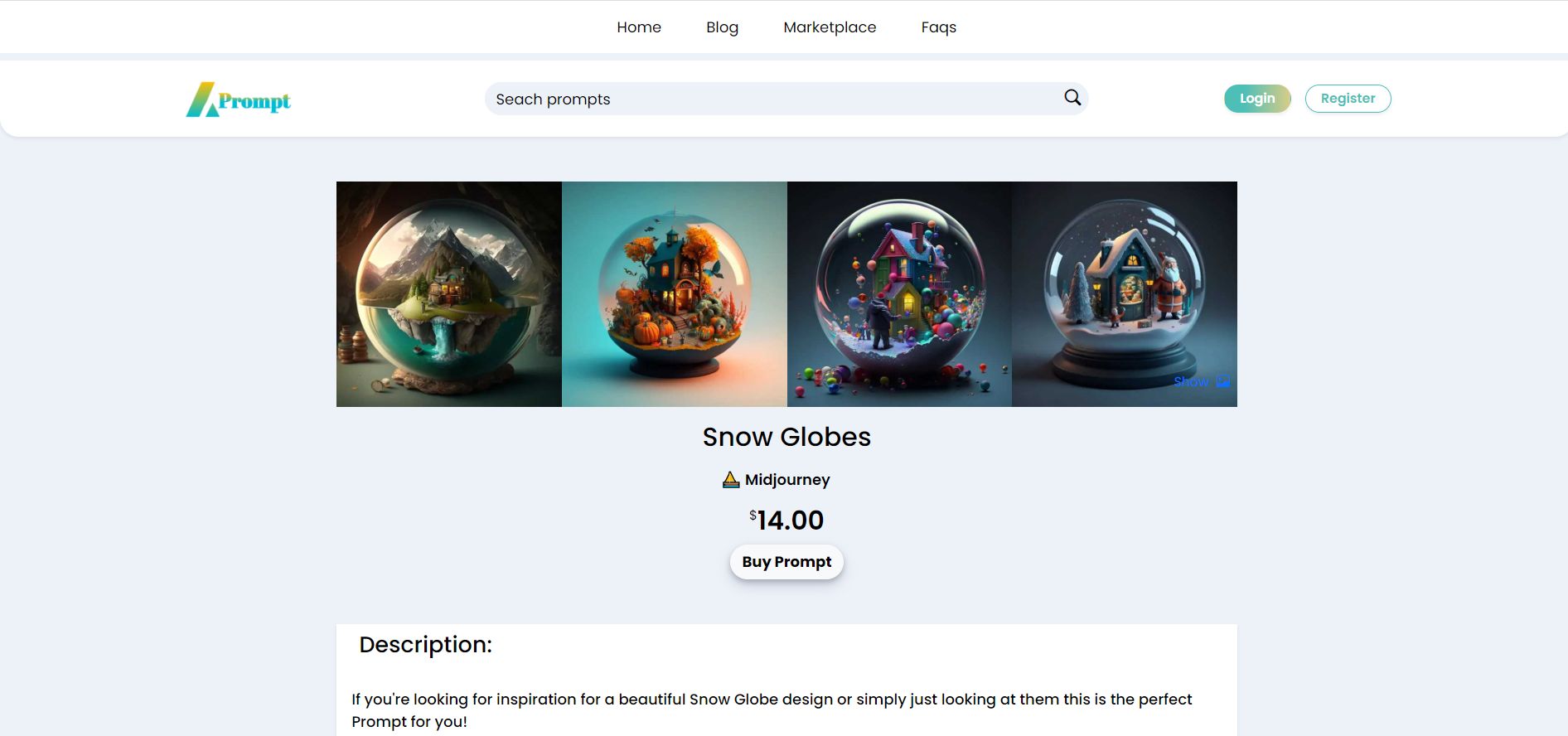Click the Description heading
Viewport: 1568px width, 736px height.
click(425, 645)
